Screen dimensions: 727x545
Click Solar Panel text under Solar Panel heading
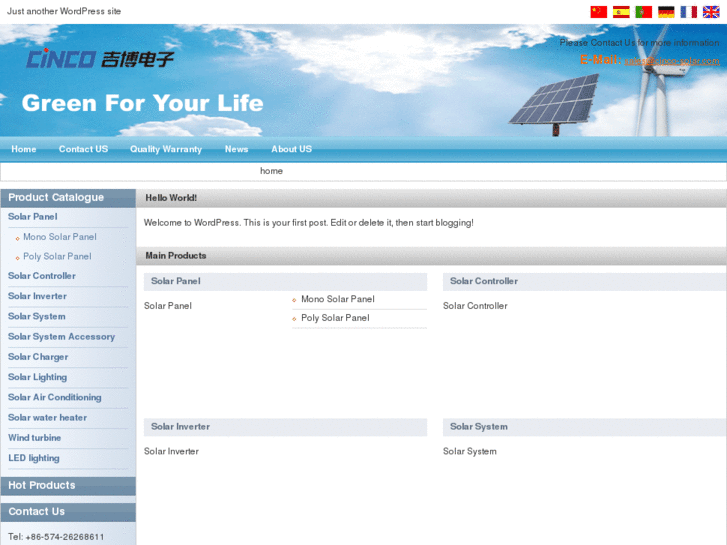pyautogui.click(x=168, y=306)
